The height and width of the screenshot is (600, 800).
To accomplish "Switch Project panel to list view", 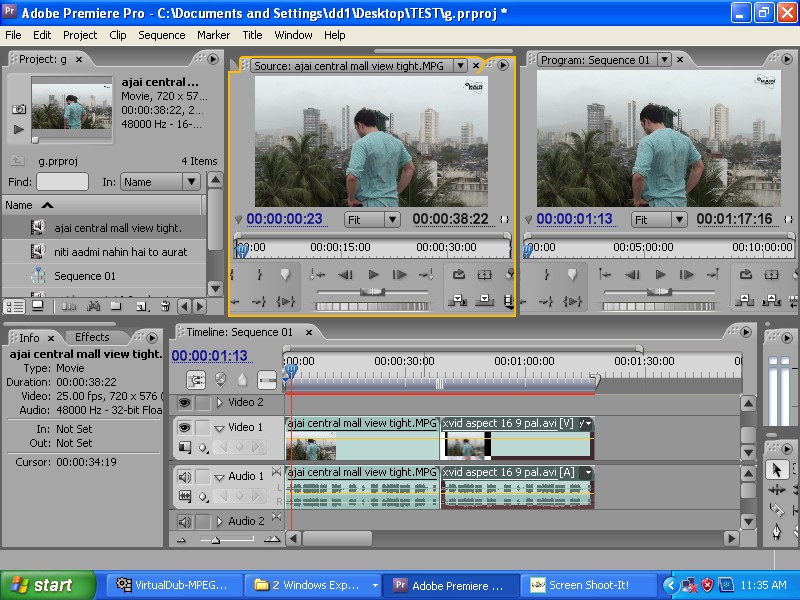I will (14, 307).
